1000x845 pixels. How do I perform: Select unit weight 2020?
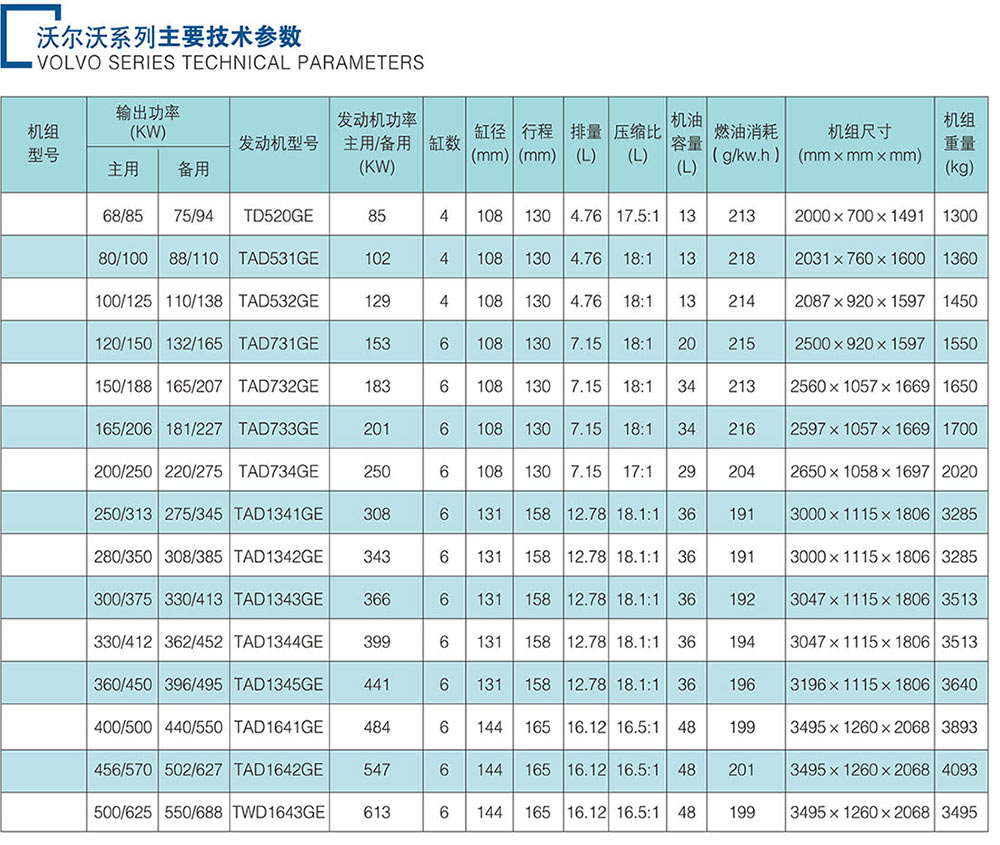pos(960,472)
